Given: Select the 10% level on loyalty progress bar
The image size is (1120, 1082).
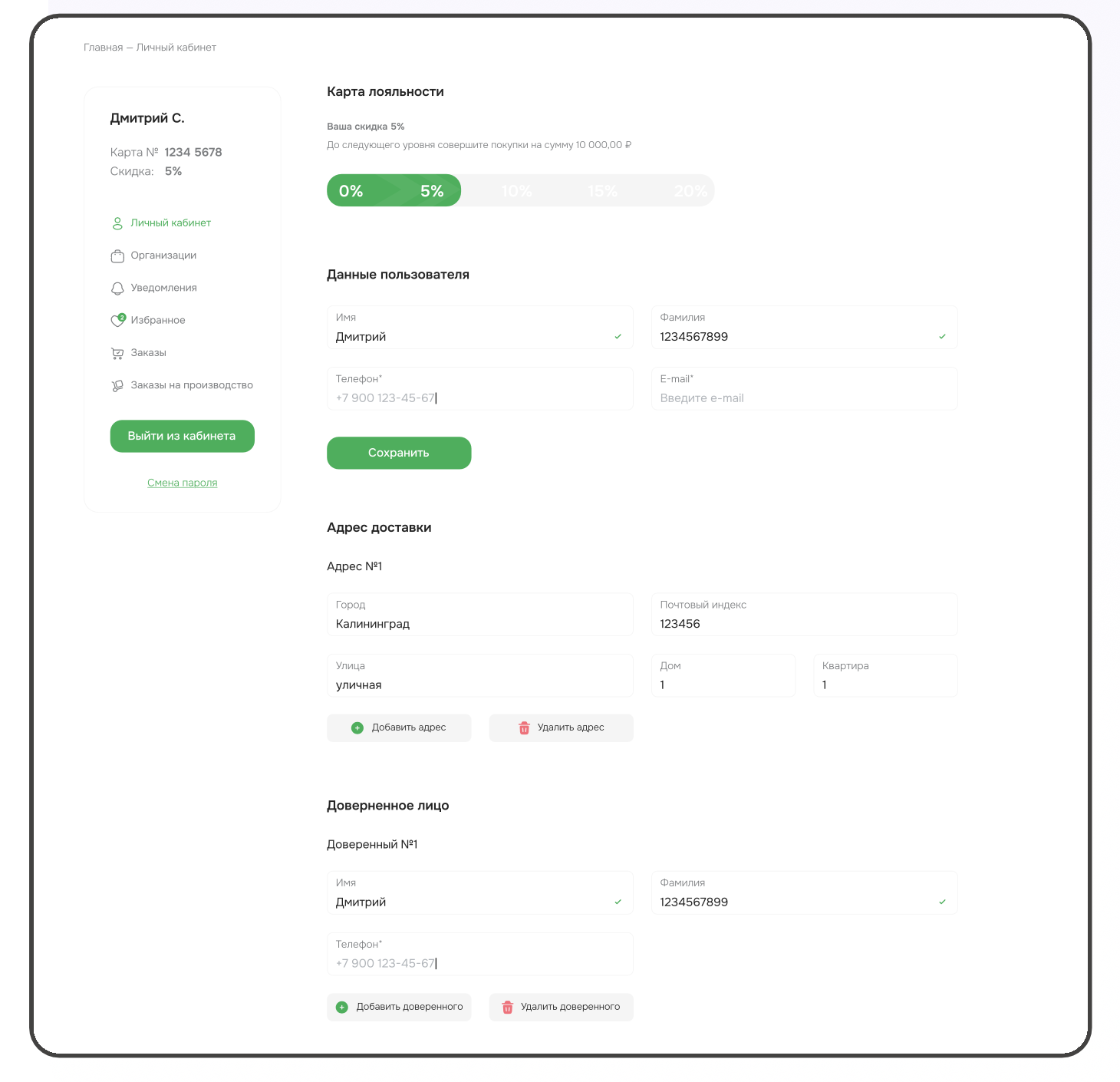Looking at the screenshot, I should click(x=516, y=191).
